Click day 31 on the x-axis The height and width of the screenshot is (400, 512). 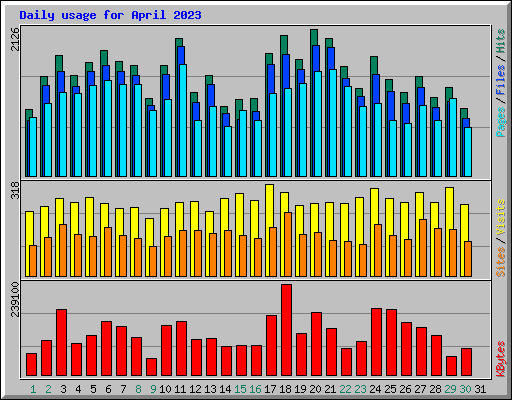pos(480,389)
